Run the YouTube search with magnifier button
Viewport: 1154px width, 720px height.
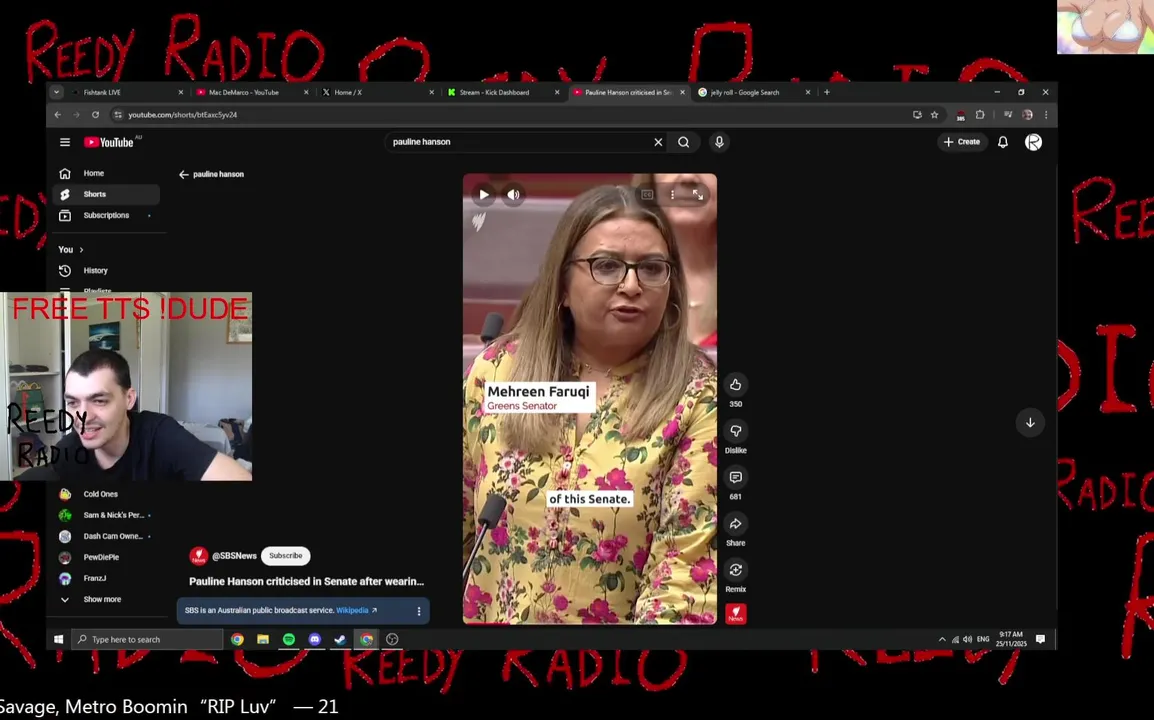[x=684, y=142]
